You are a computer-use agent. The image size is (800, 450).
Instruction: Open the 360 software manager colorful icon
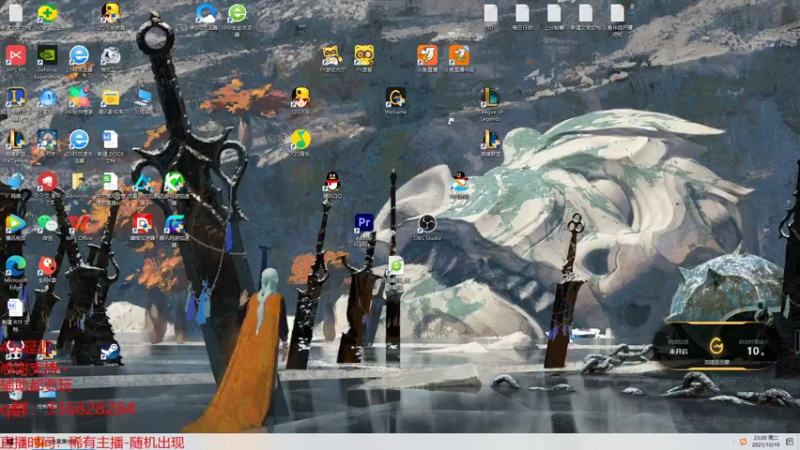[79, 97]
